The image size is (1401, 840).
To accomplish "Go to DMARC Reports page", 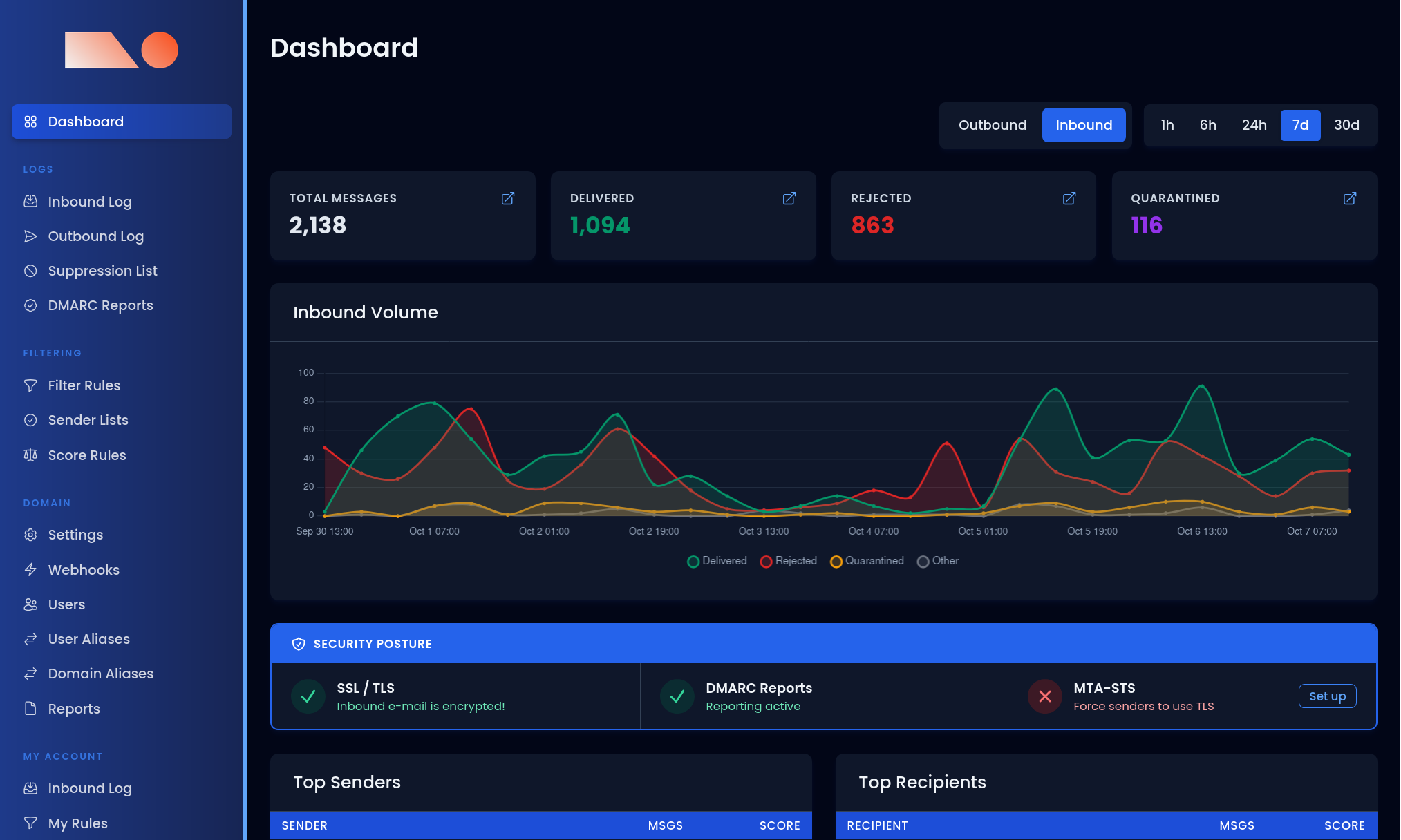I will coord(122,305).
